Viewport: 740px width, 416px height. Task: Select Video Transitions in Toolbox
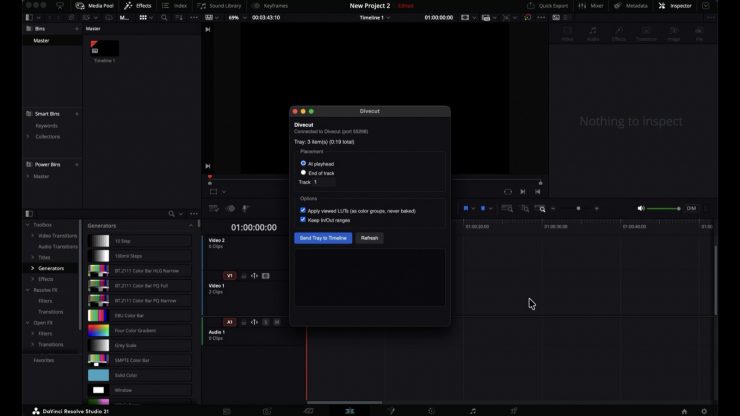coord(57,236)
